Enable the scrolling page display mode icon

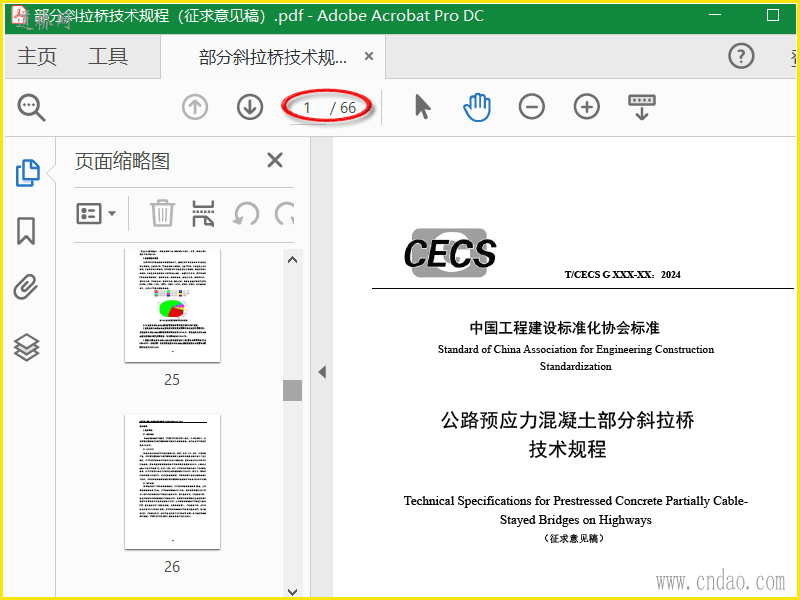tap(642, 107)
